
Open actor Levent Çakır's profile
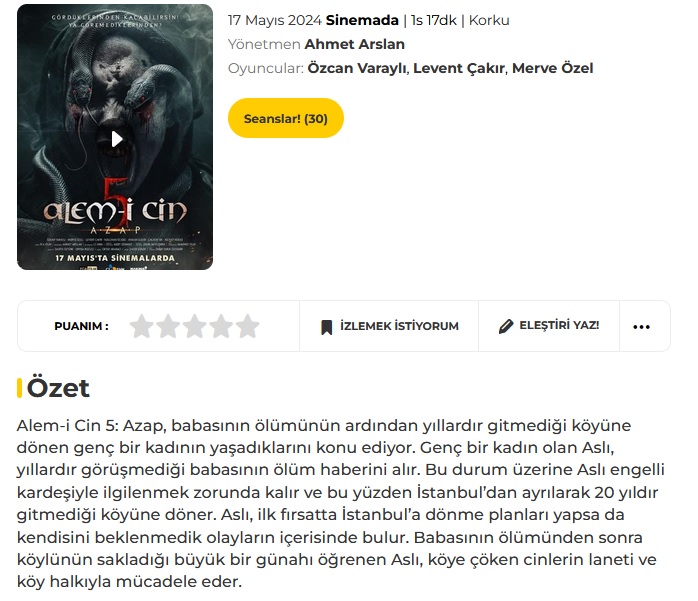459,68
